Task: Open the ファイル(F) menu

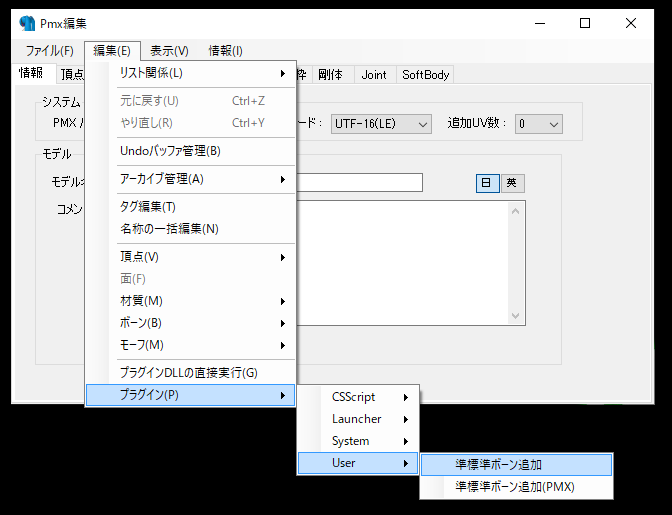Action: tap(49, 51)
